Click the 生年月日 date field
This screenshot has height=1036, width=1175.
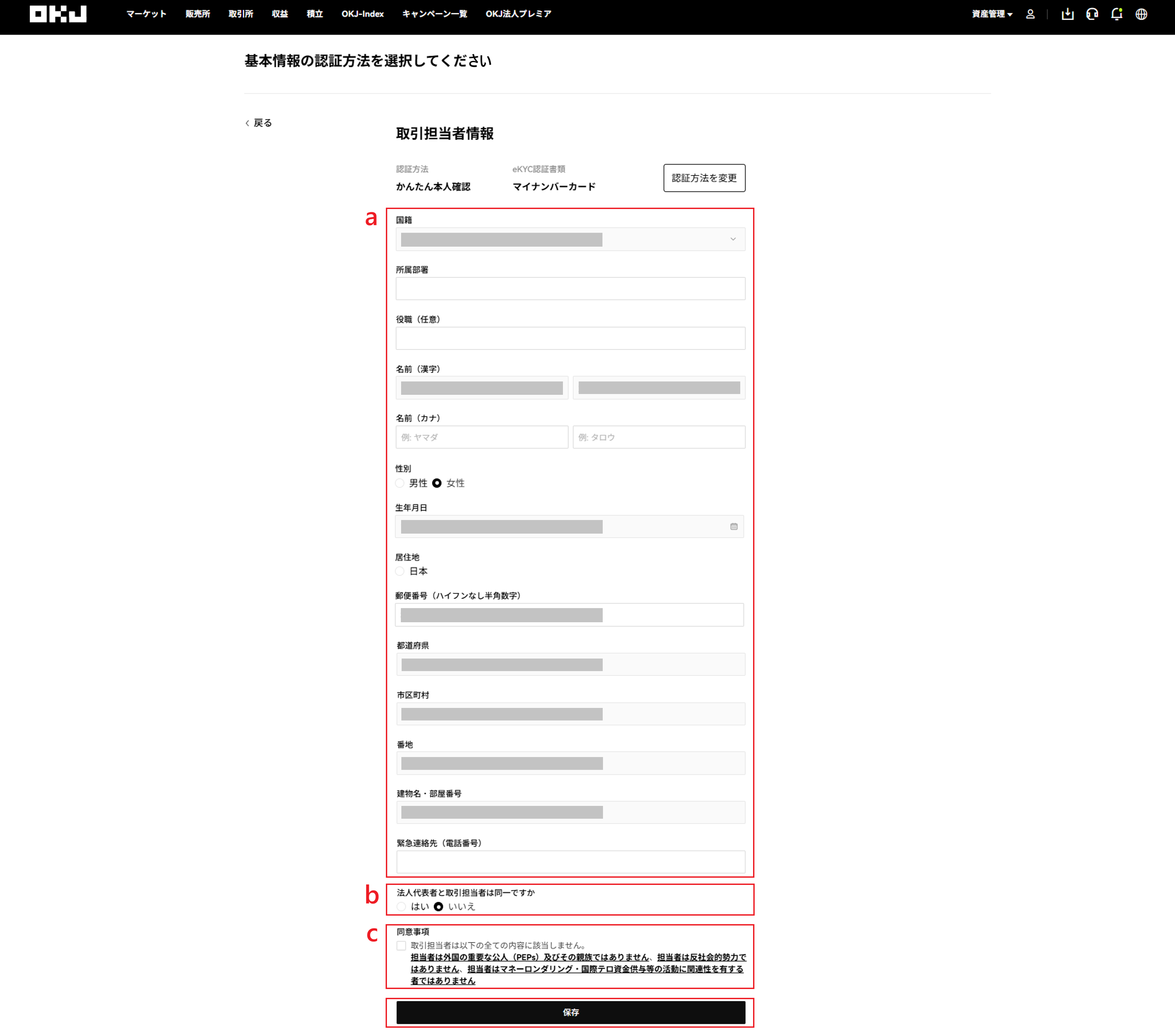569,526
